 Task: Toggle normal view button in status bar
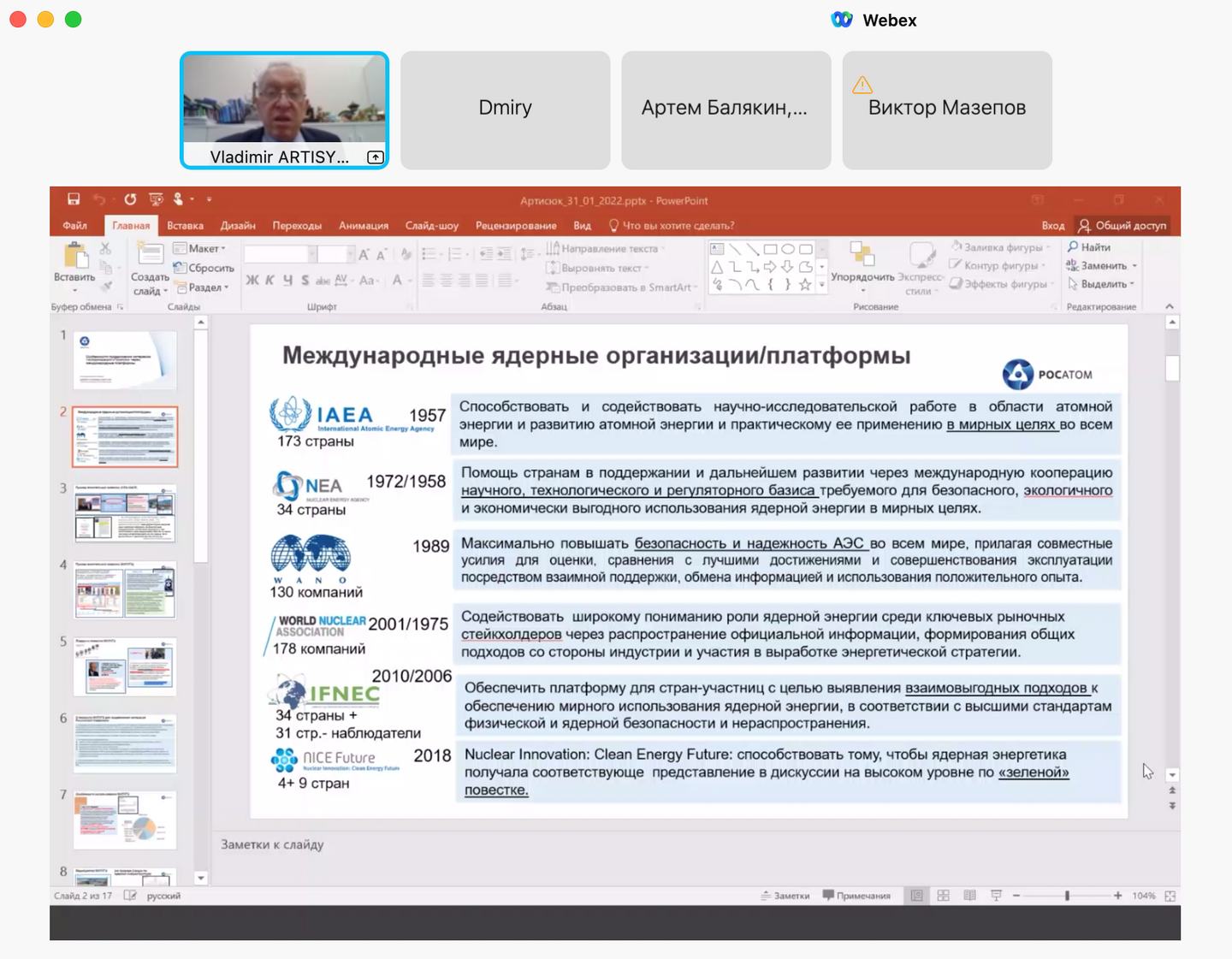[x=916, y=896]
